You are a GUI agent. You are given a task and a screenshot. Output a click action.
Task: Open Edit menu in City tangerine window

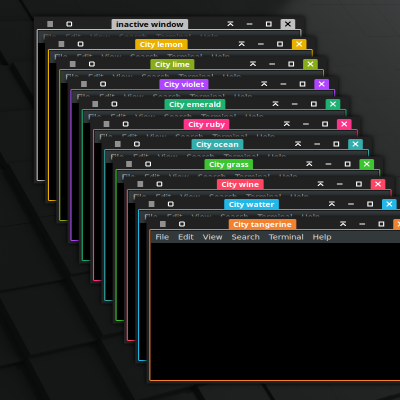pos(186,237)
